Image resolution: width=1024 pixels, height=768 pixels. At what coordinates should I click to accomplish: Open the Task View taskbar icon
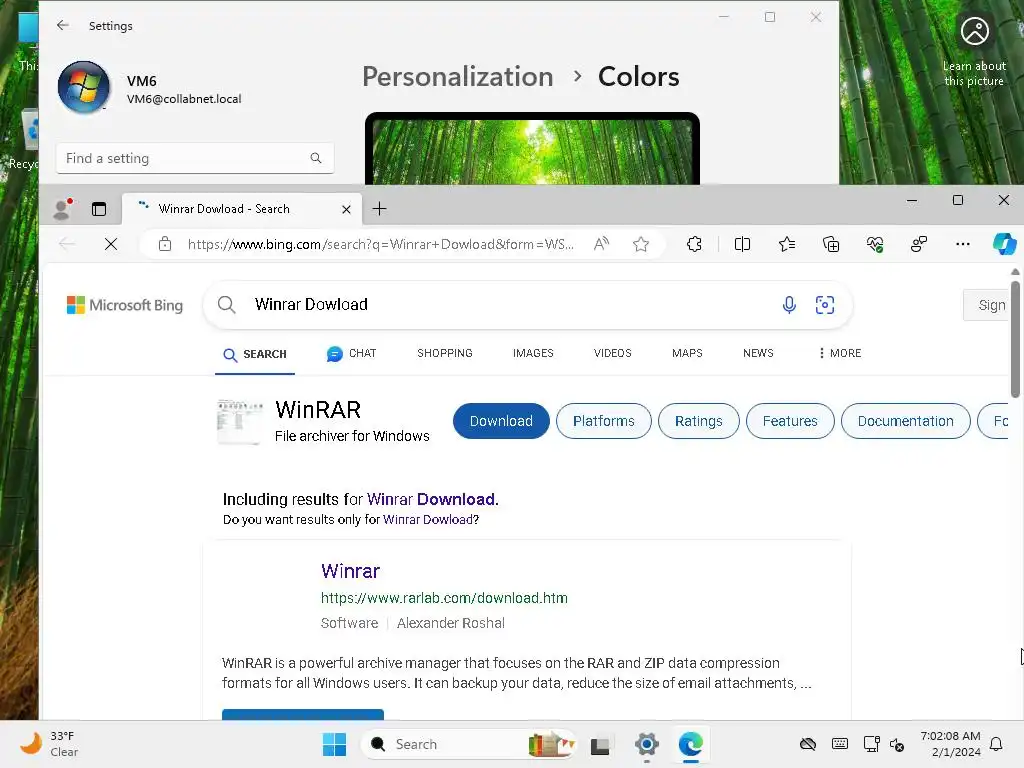(600, 745)
